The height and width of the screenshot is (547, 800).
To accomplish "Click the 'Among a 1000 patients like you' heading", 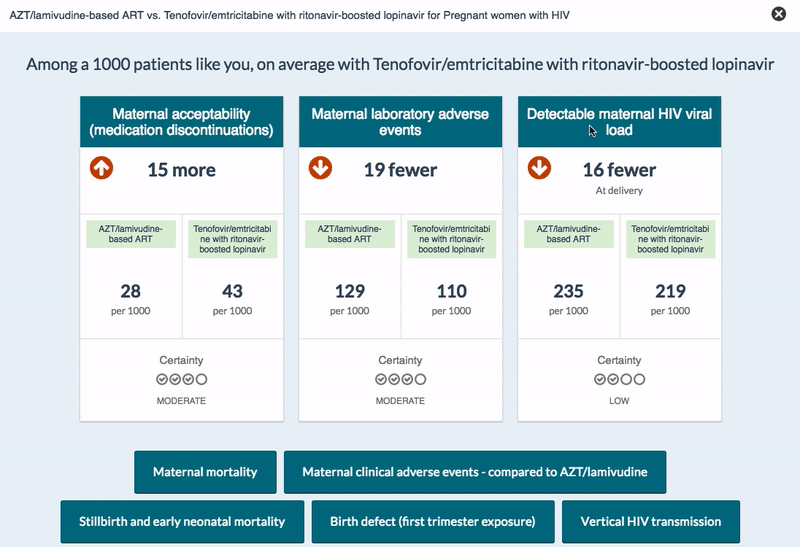I will (400, 65).
